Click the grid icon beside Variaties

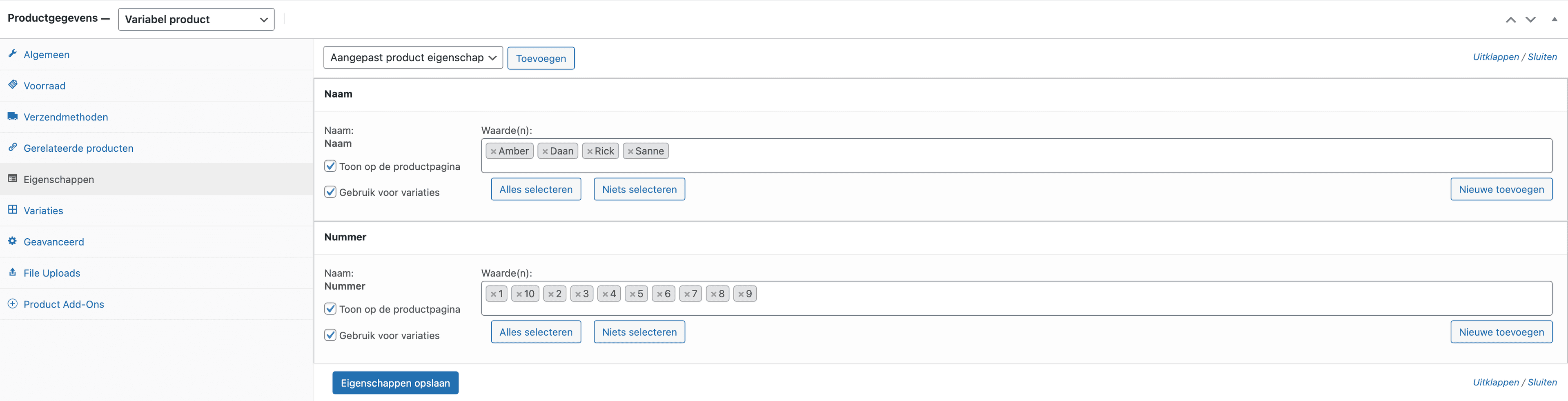(12, 209)
